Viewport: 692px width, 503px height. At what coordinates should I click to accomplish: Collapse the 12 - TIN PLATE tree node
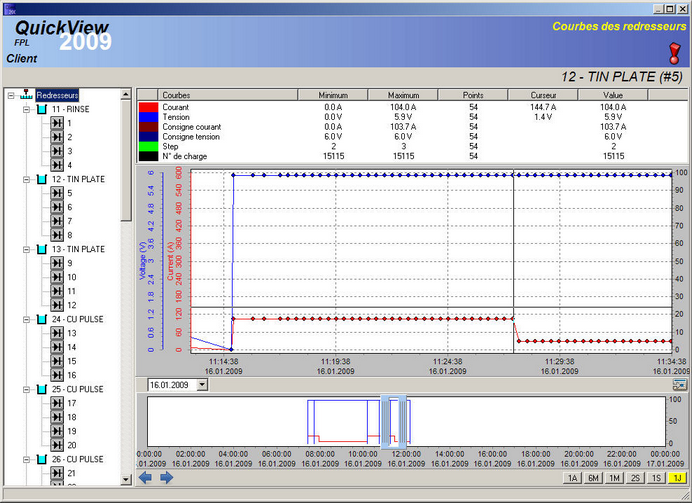tap(26, 180)
